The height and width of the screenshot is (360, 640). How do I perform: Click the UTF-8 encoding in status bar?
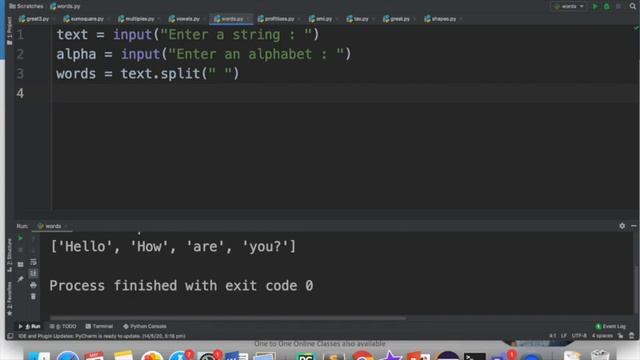tap(579, 336)
